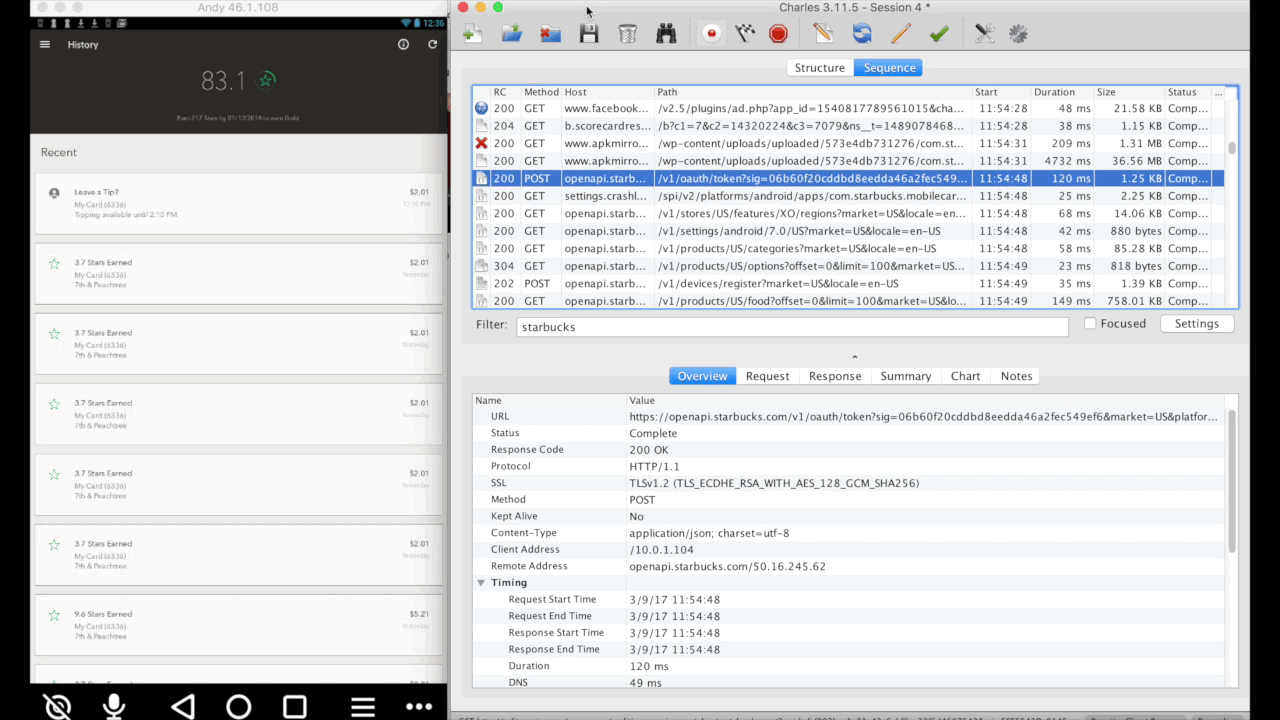Image resolution: width=1280 pixels, height=720 pixels.
Task: Click the microphone icon in Andy's bottom bar
Action: (114, 707)
